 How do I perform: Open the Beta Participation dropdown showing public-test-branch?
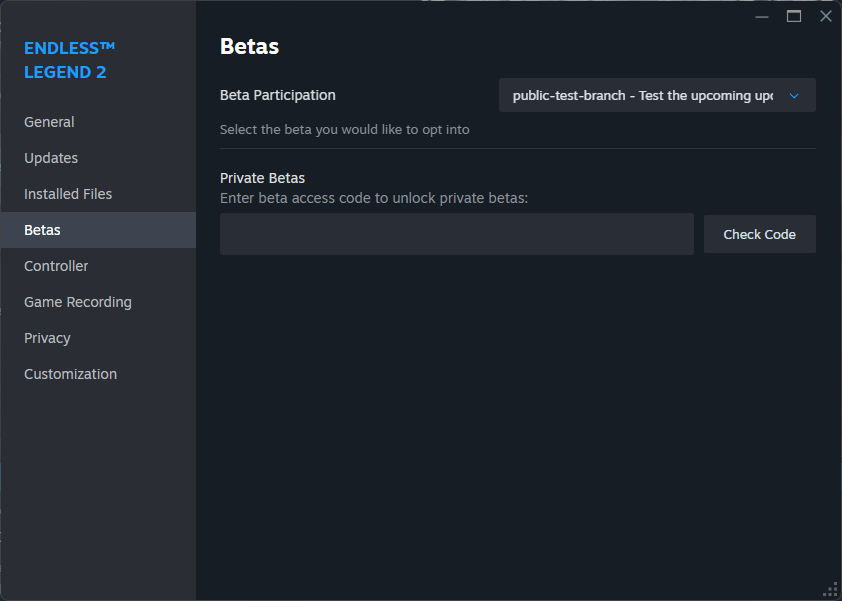pos(643,96)
